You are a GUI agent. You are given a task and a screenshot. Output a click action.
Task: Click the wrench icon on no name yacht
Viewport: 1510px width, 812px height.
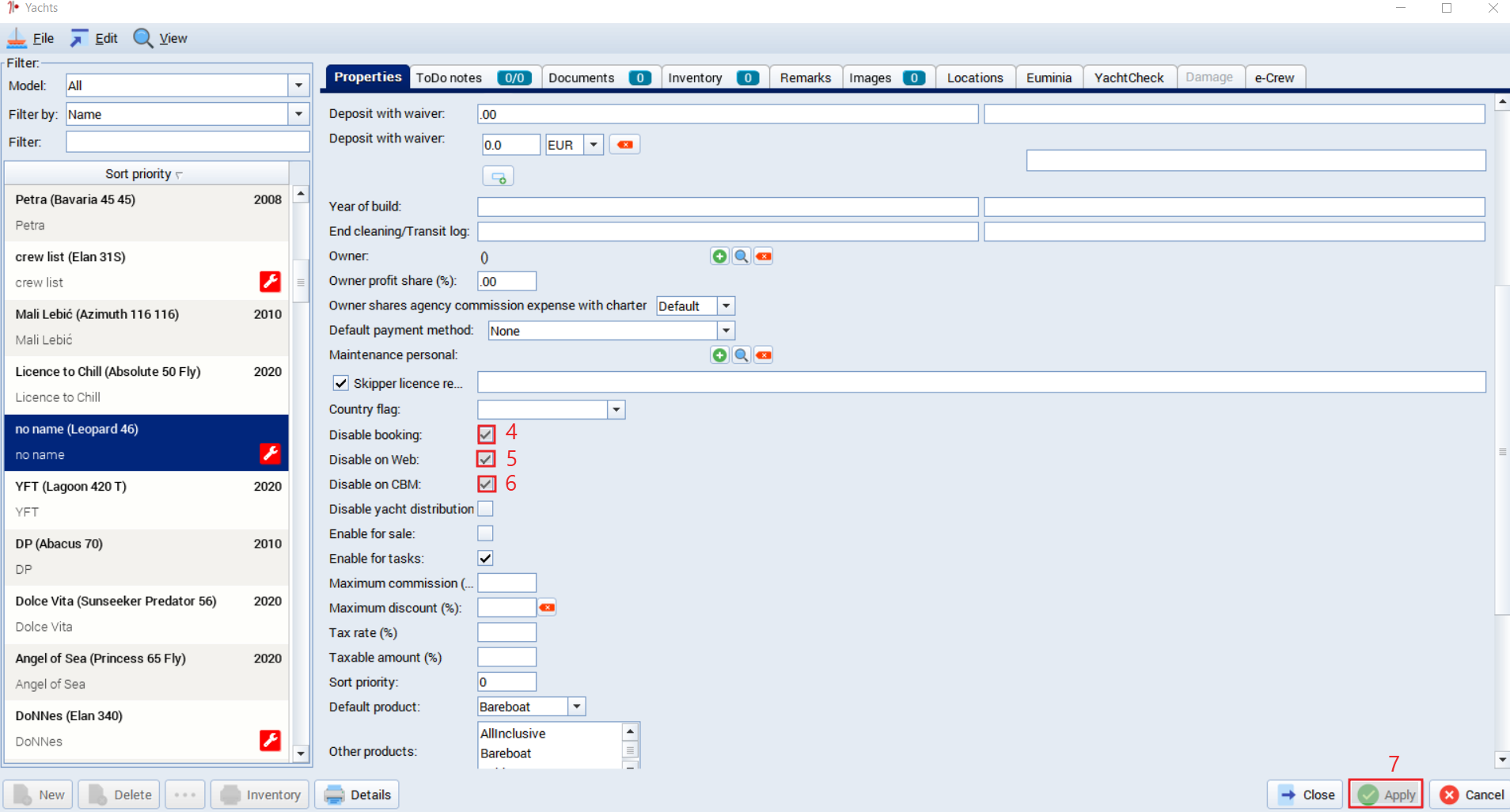pos(270,453)
